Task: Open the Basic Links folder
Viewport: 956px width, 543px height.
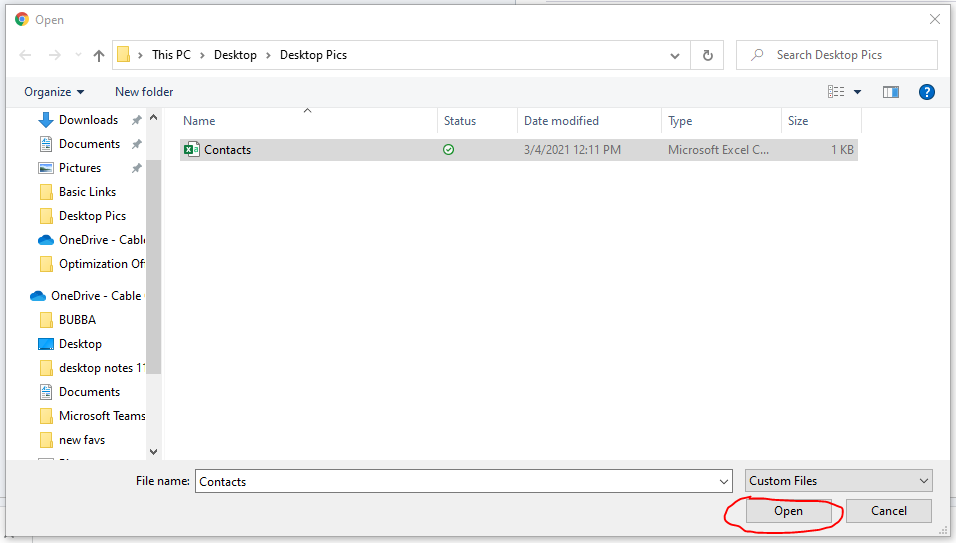Action: point(87,192)
